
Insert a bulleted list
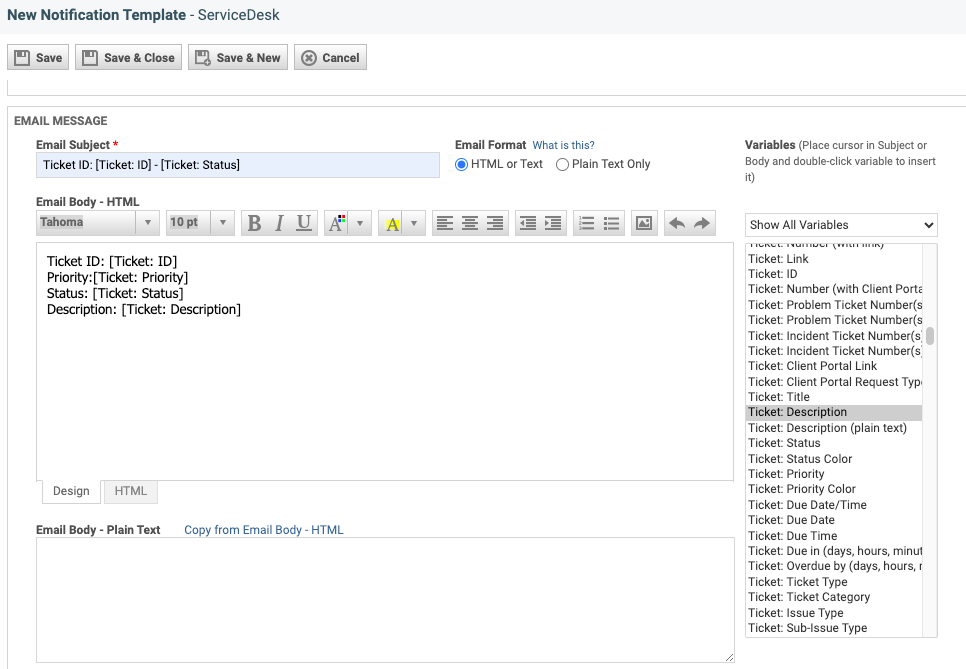(x=612, y=223)
